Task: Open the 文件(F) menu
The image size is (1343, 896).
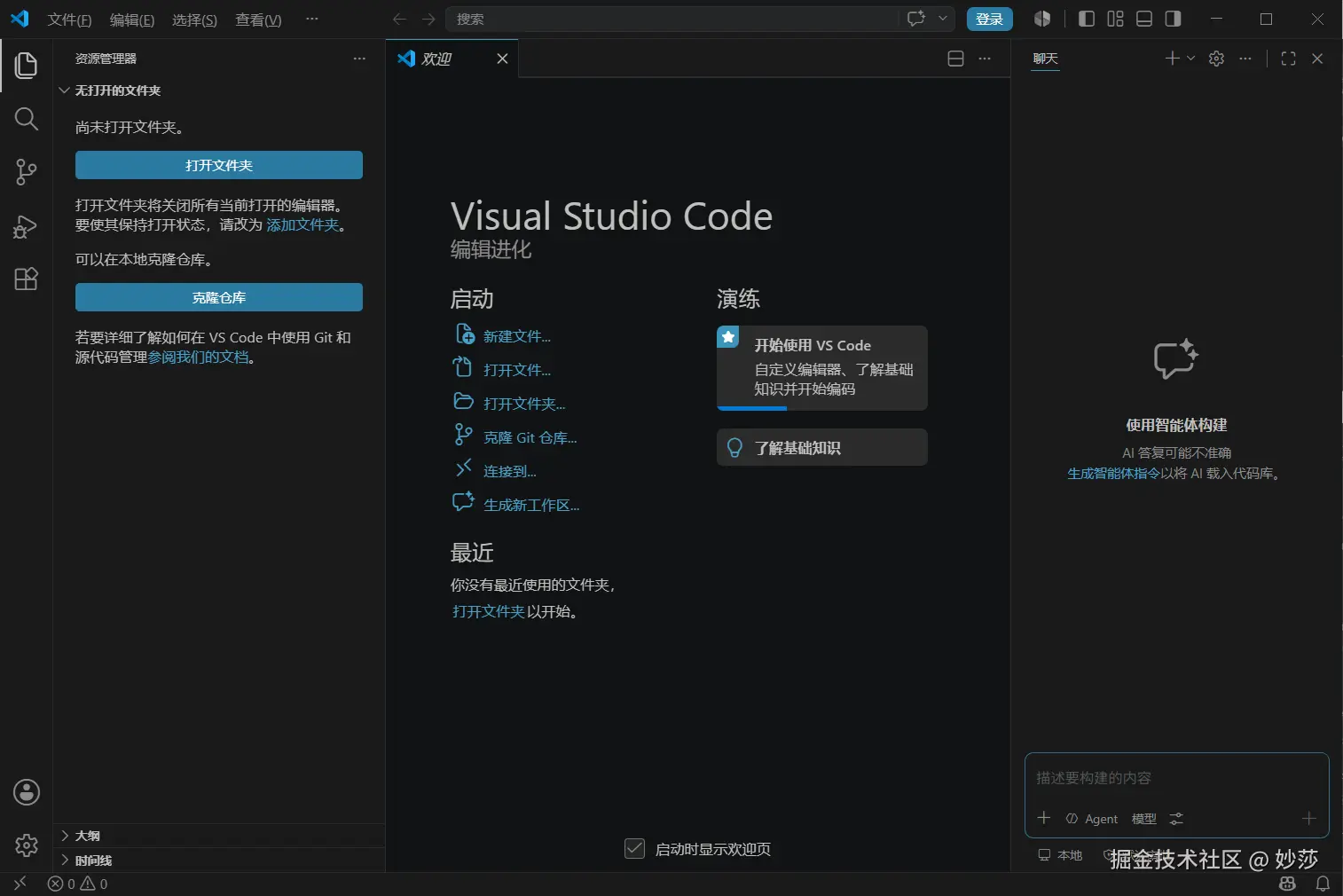Action: tap(69, 20)
